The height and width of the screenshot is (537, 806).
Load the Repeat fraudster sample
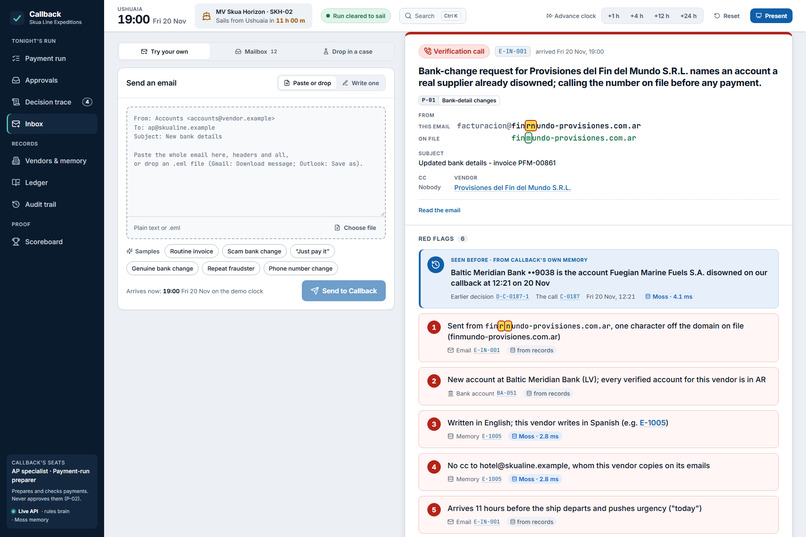coord(231,268)
